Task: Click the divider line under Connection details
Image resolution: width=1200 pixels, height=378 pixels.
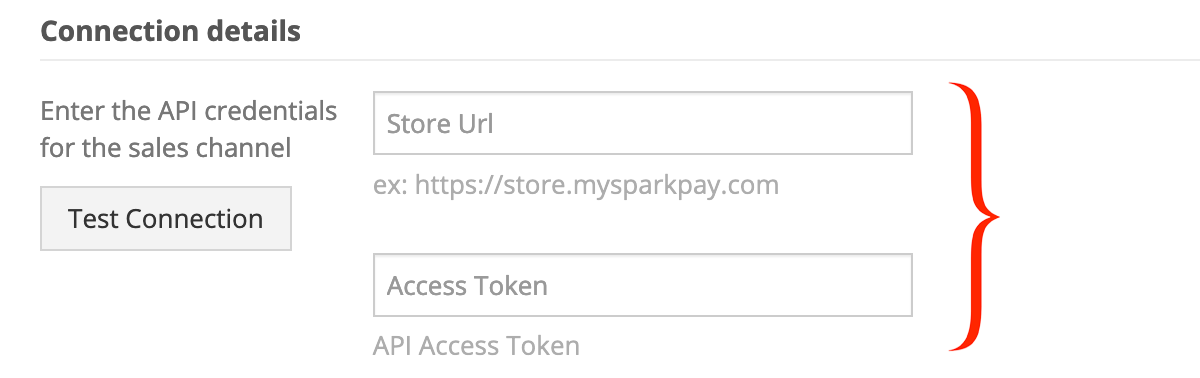Action: [620, 60]
